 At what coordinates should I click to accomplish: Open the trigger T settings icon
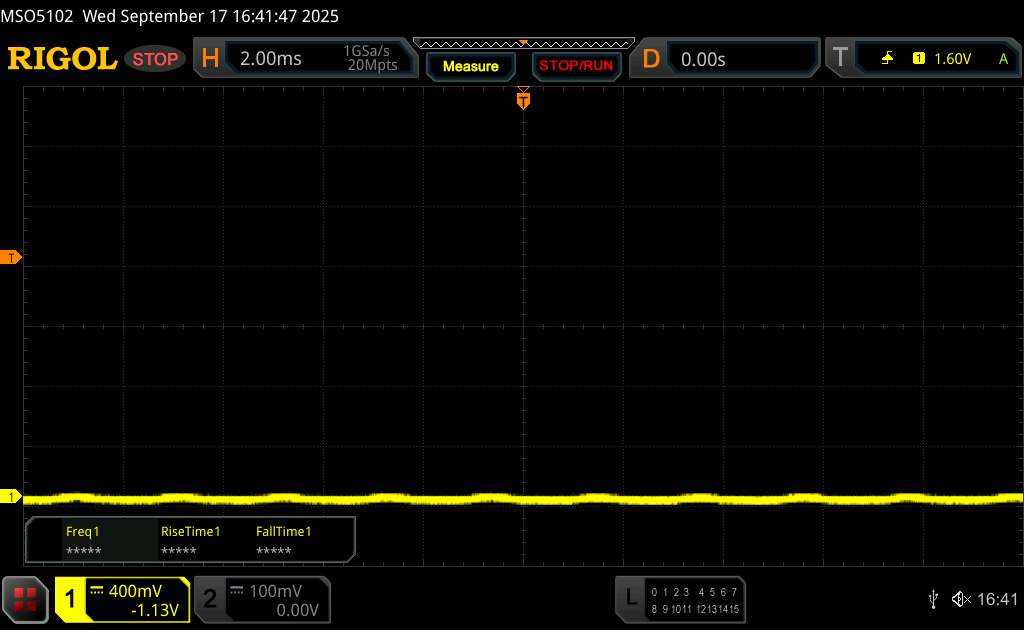[x=840, y=59]
